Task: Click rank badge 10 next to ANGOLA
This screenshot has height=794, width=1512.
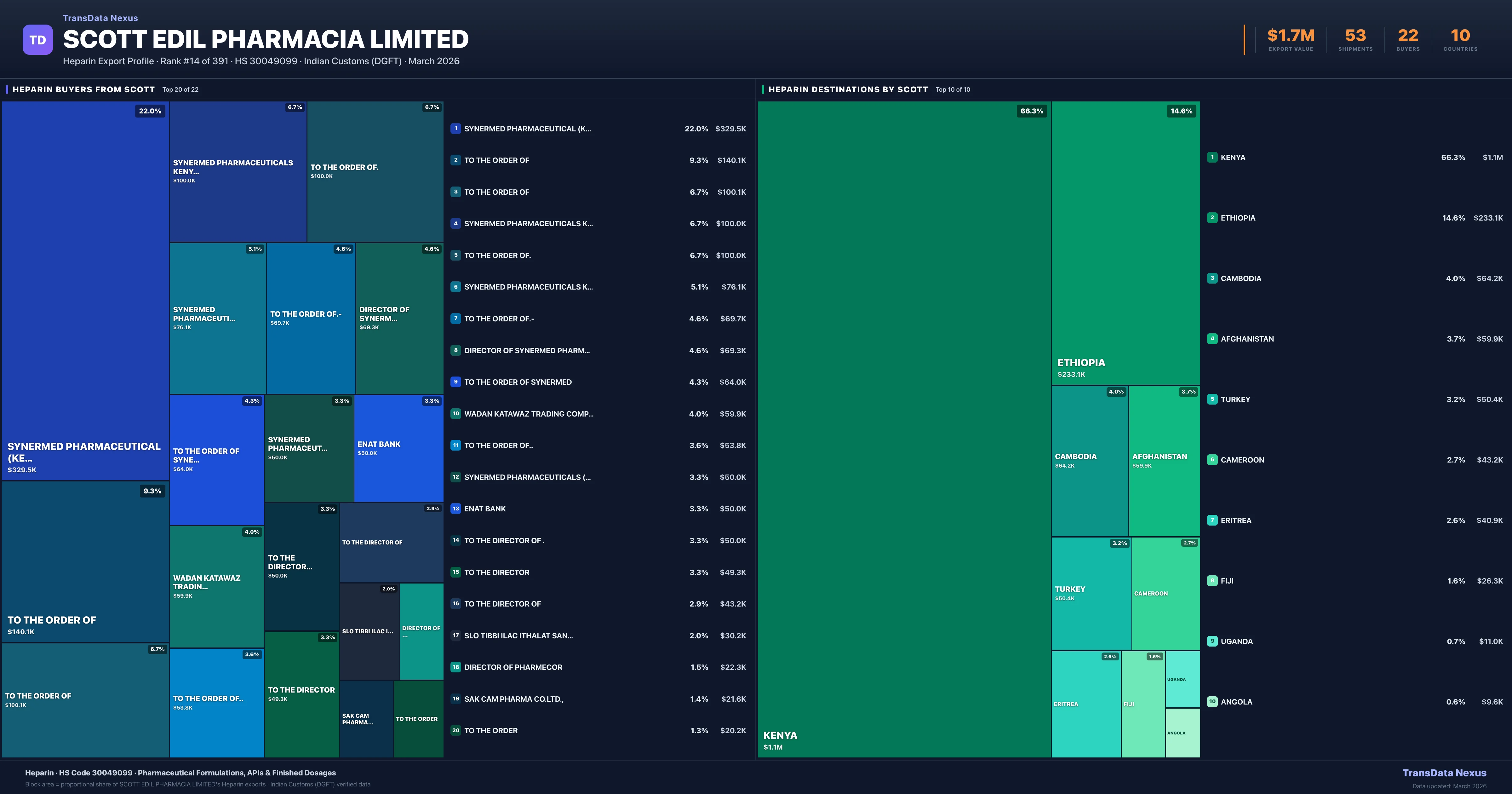Action: point(1212,702)
